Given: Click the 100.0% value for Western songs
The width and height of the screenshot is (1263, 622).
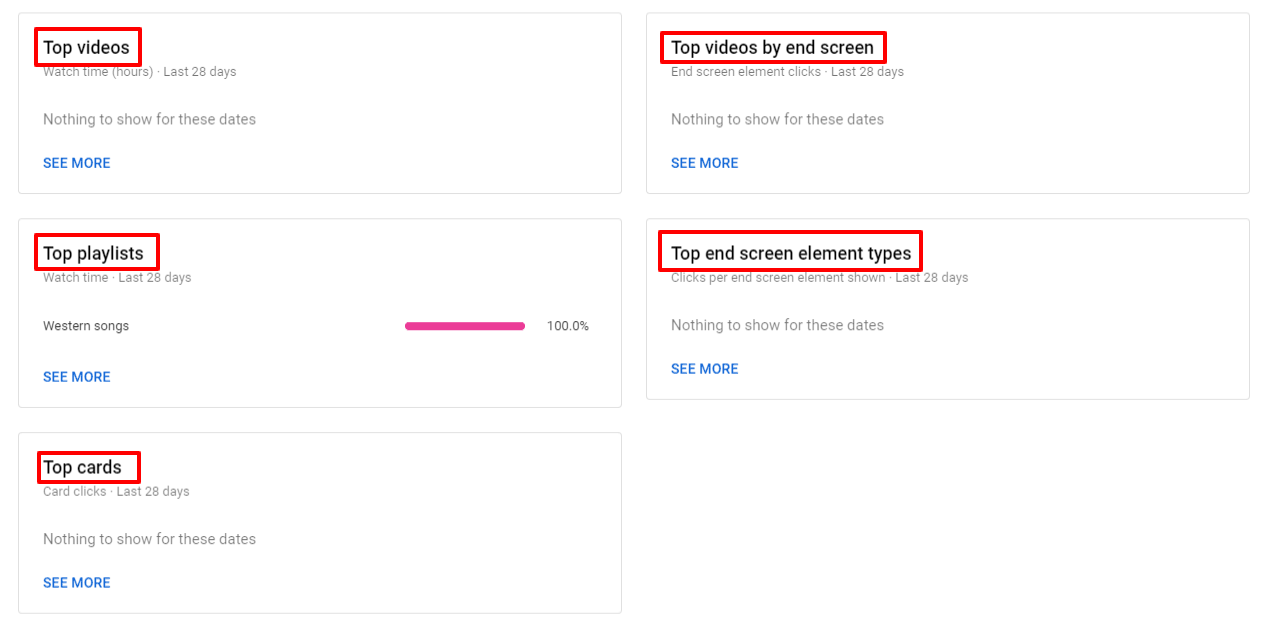Looking at the screenshot, I should [x=567, y=326].
